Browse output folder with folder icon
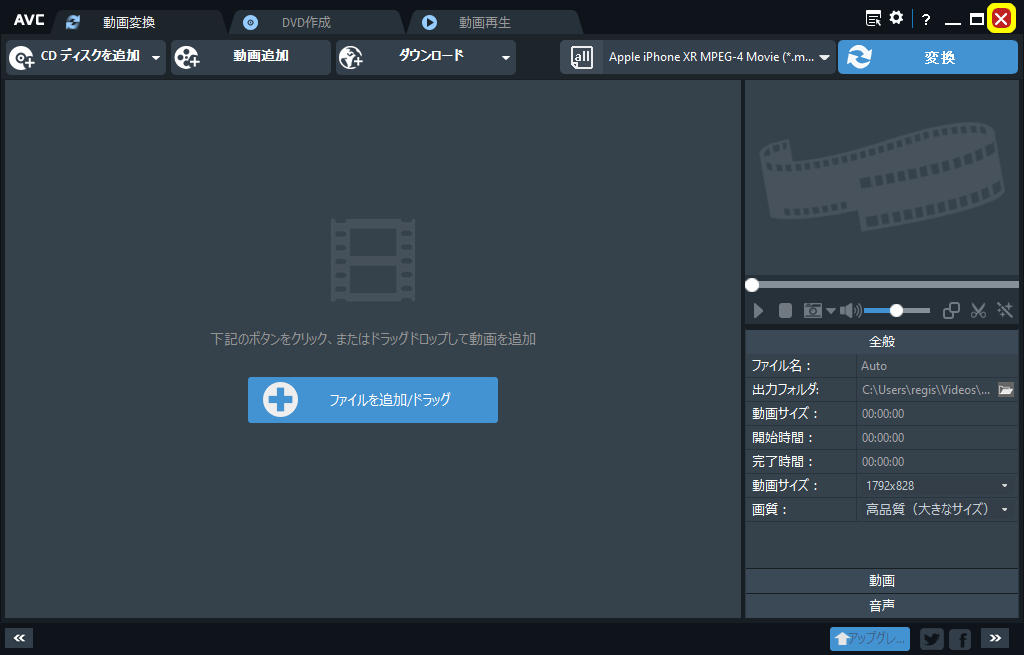 [1006, 389]
